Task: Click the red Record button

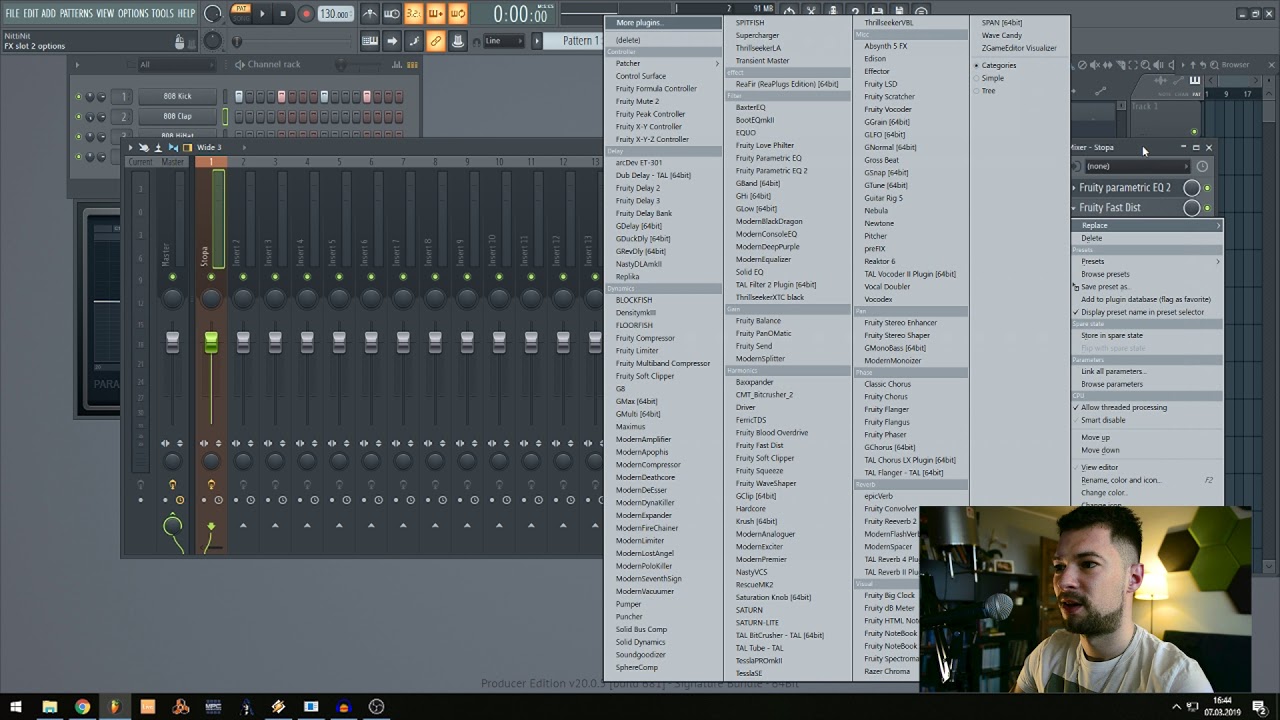Action: click(x=306, y=14)
